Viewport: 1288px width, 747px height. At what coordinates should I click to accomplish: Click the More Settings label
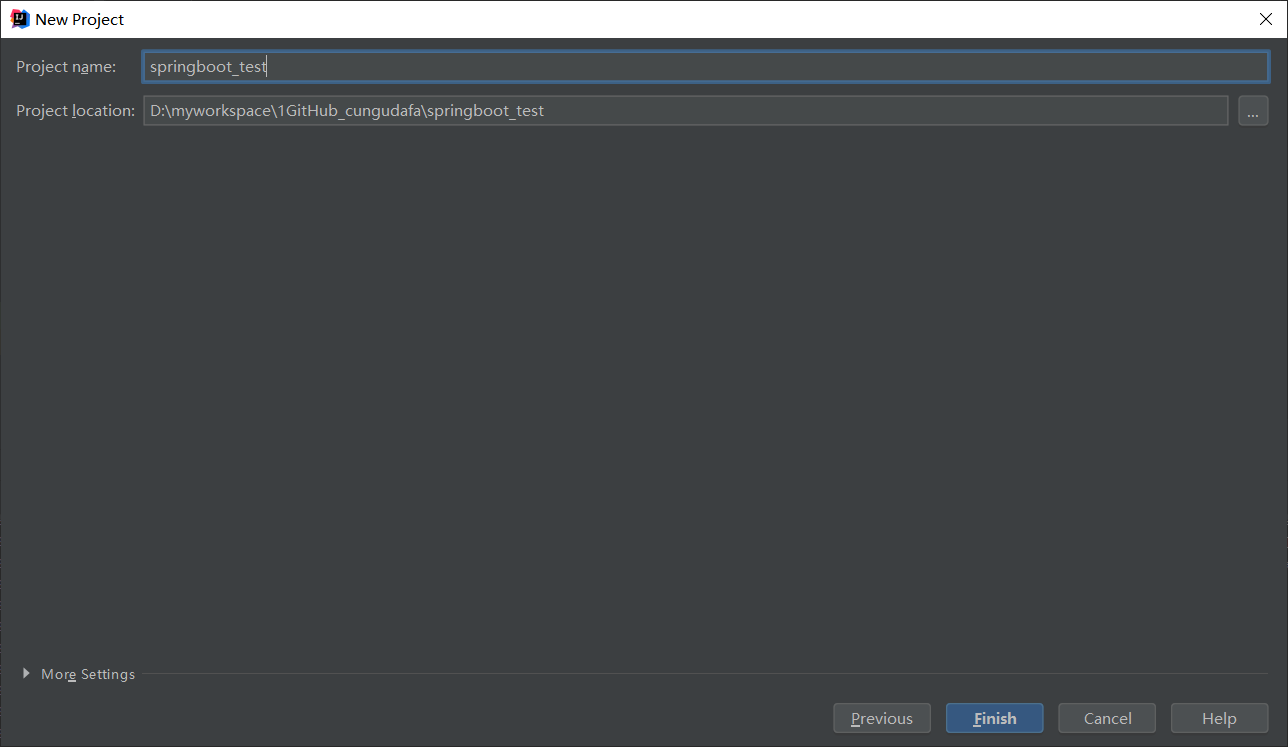click(x=87, y=674)
